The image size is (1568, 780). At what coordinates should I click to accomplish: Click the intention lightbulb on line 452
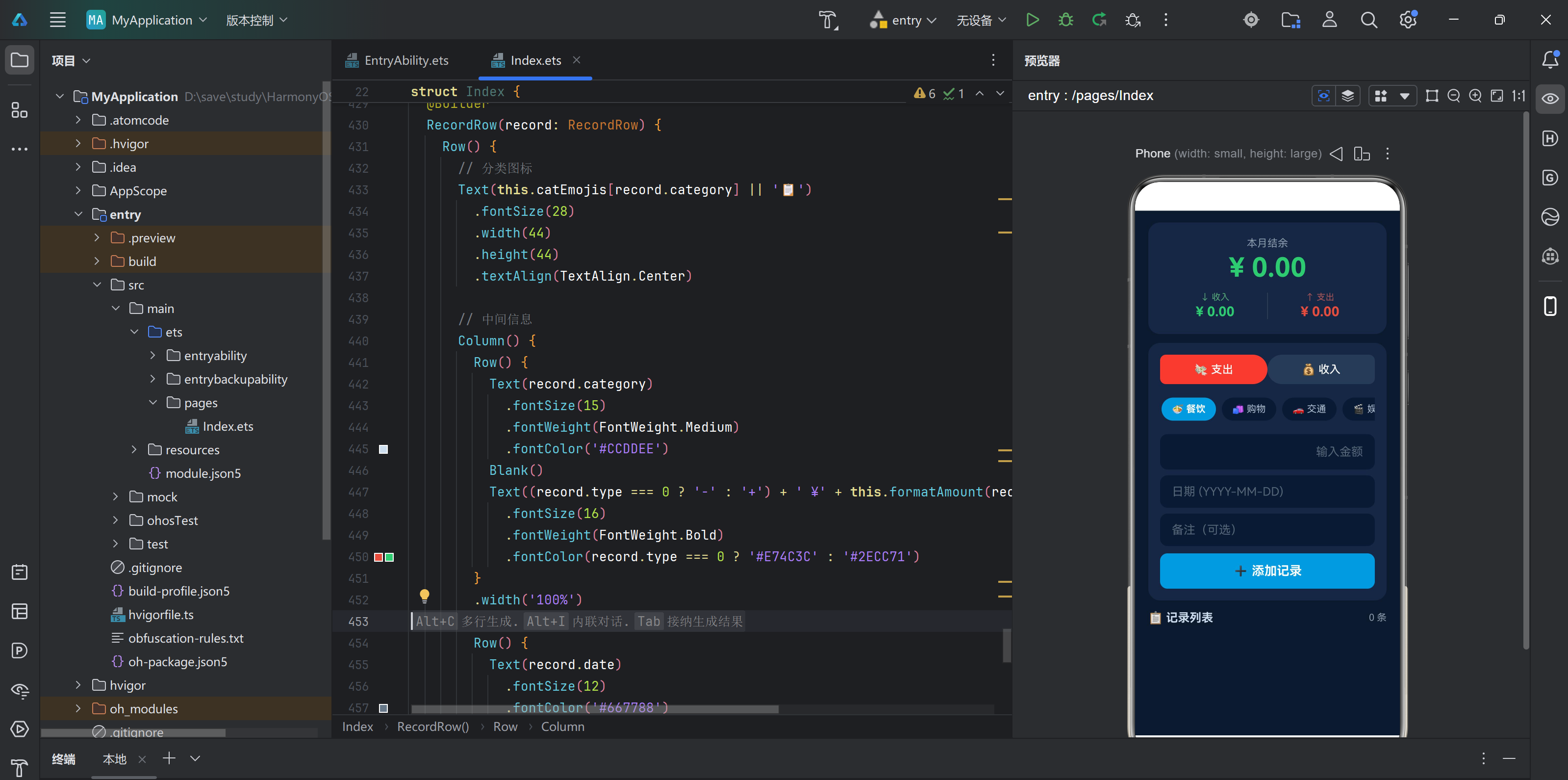click(x=424, y=596)
